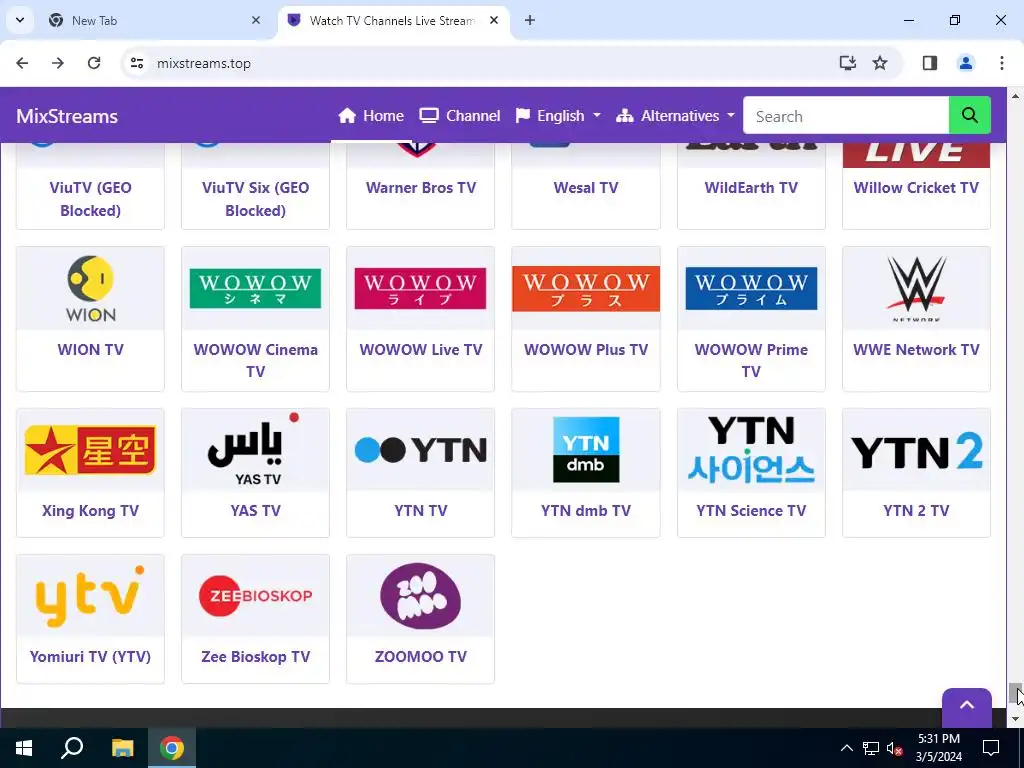Go to Home in navbar
The height and width of the screenshot is (768, 1024).
point(370,116)
